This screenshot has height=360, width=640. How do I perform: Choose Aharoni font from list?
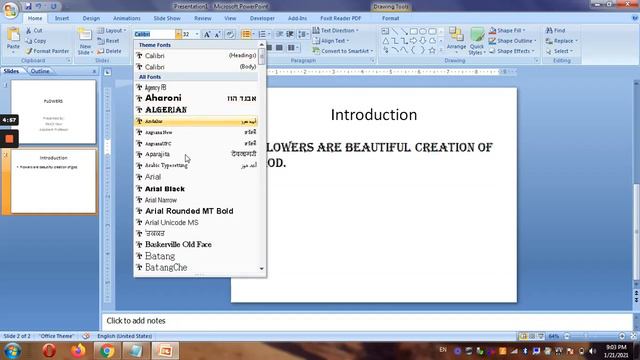[x=197, y=98]
